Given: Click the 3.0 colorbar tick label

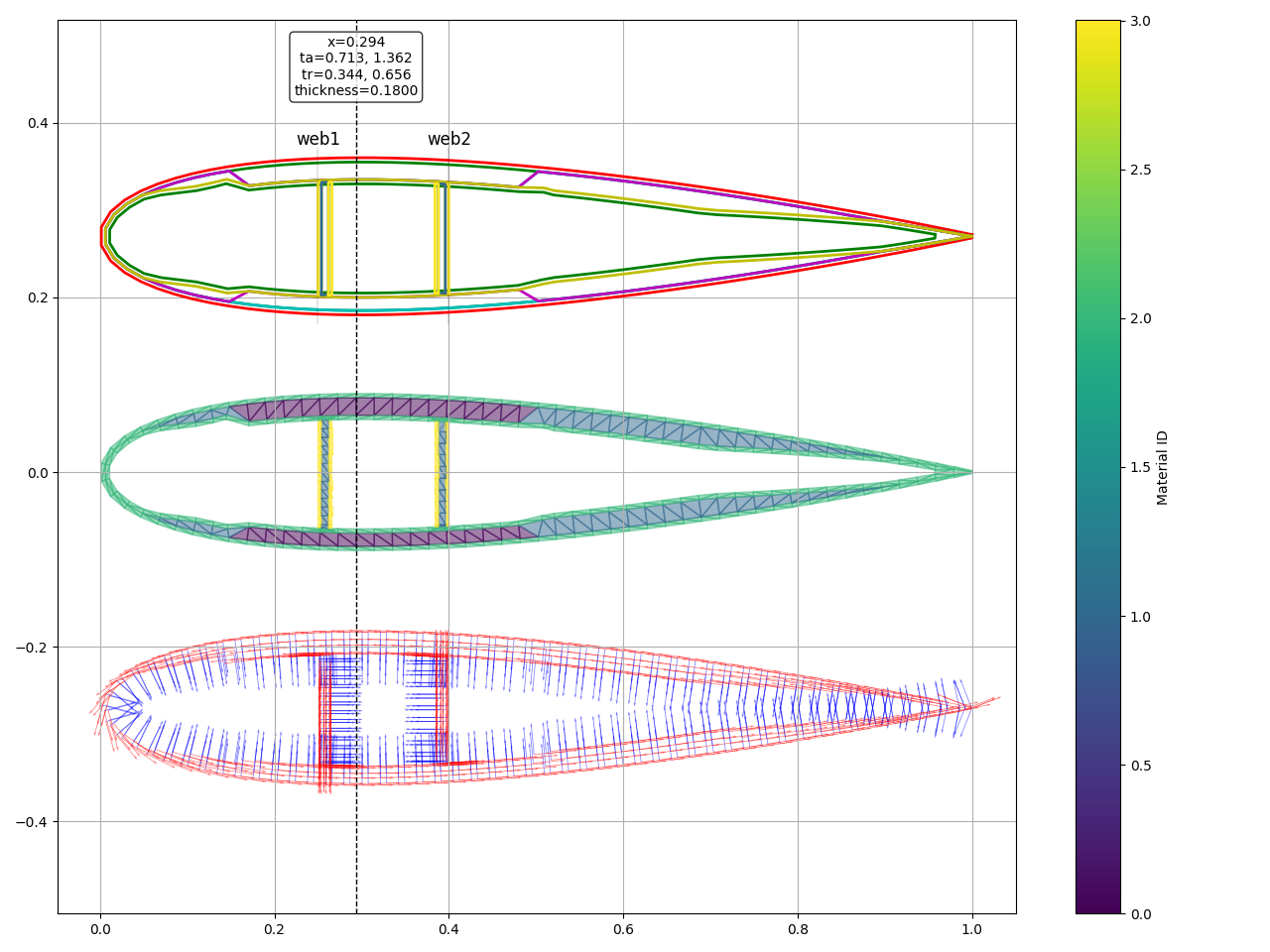Looking at the screenshot, I should coord(1140,21).
